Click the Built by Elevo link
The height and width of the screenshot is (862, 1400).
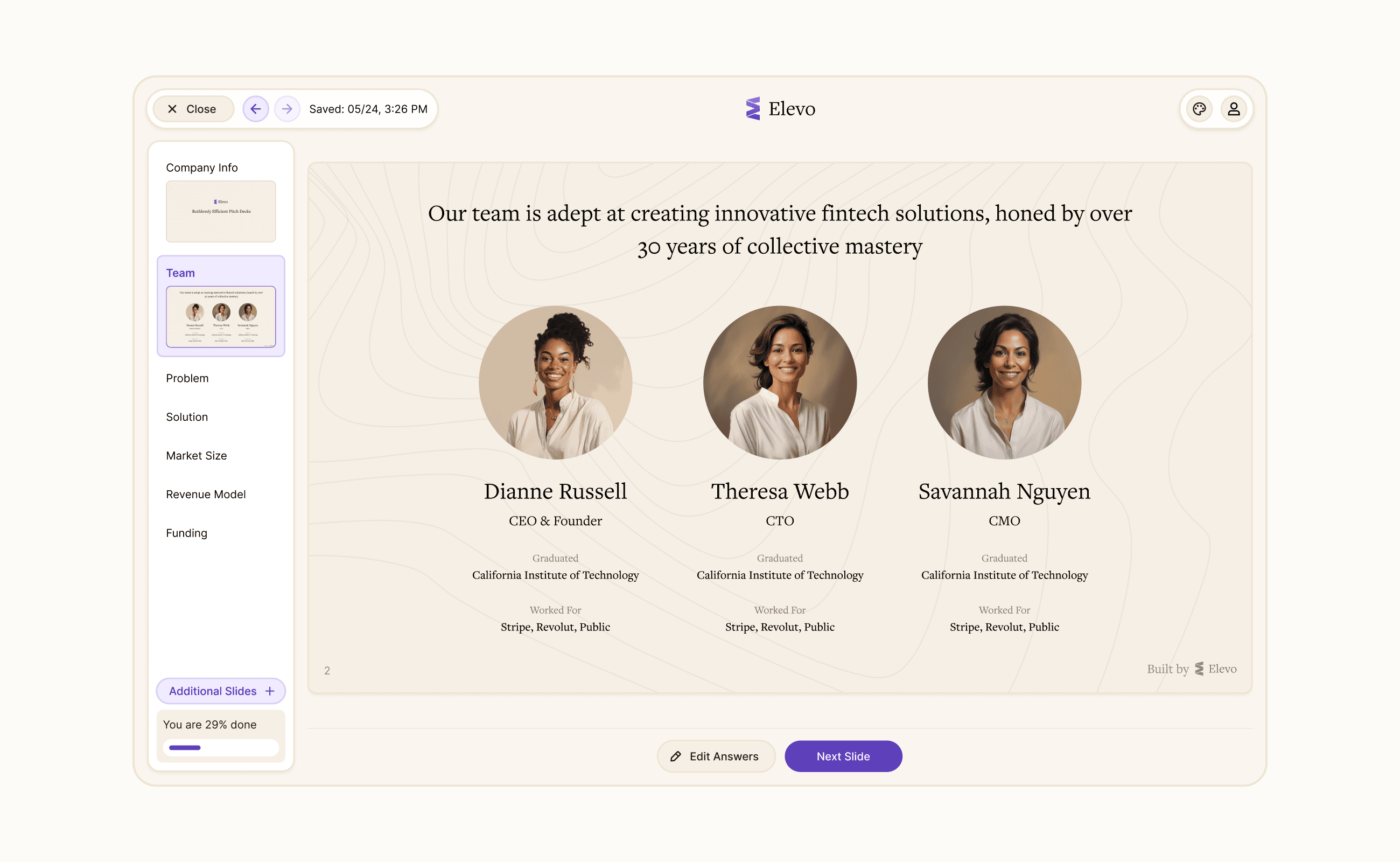(1191, 669)
